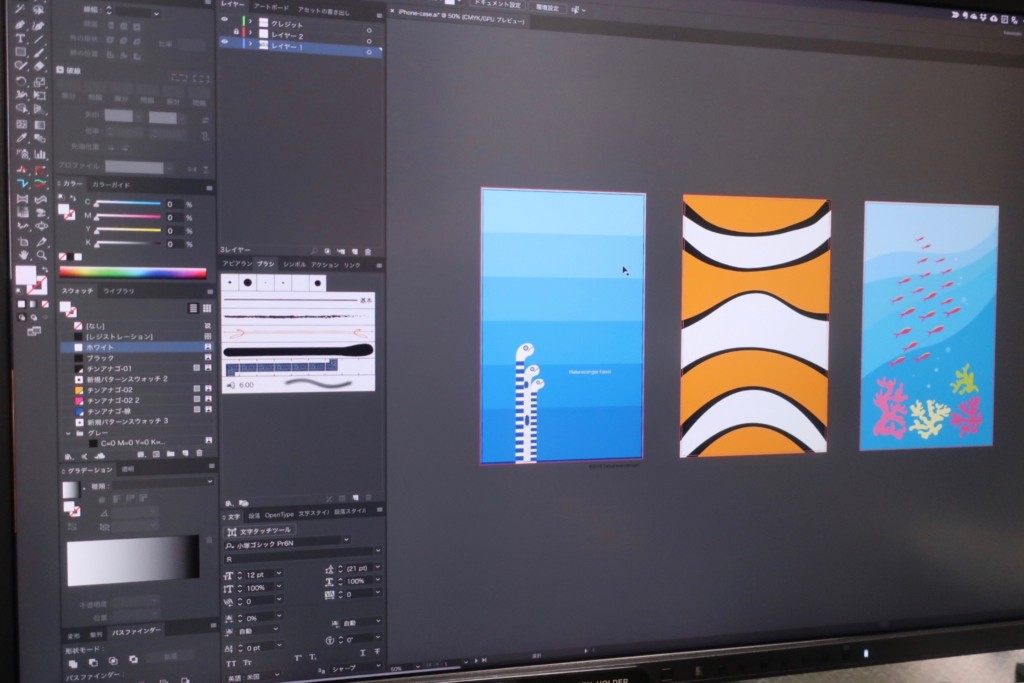Select the Zoom tool magnifier

coord(40,255)
